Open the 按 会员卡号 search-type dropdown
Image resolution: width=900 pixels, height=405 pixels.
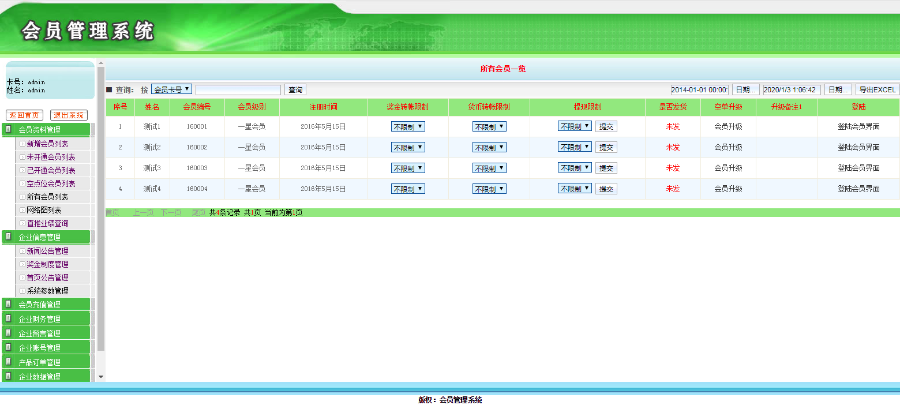pos(171,90)
